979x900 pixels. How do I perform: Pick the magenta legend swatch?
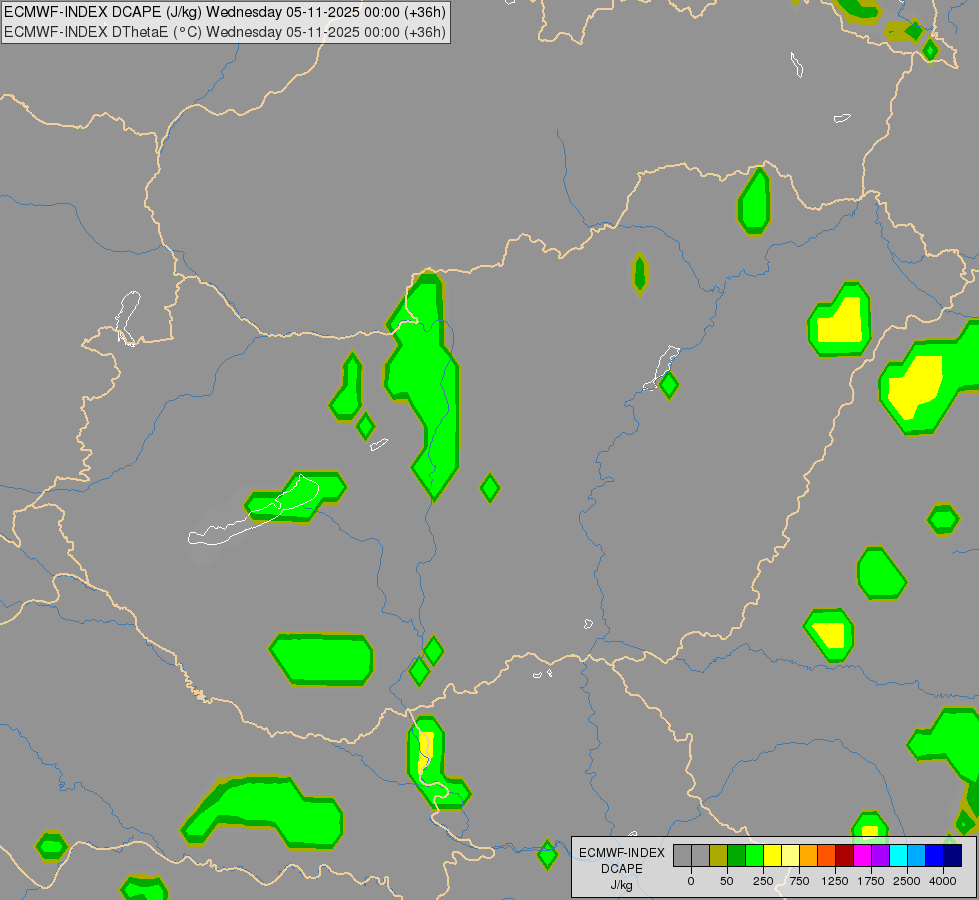[x=863, y=855]
